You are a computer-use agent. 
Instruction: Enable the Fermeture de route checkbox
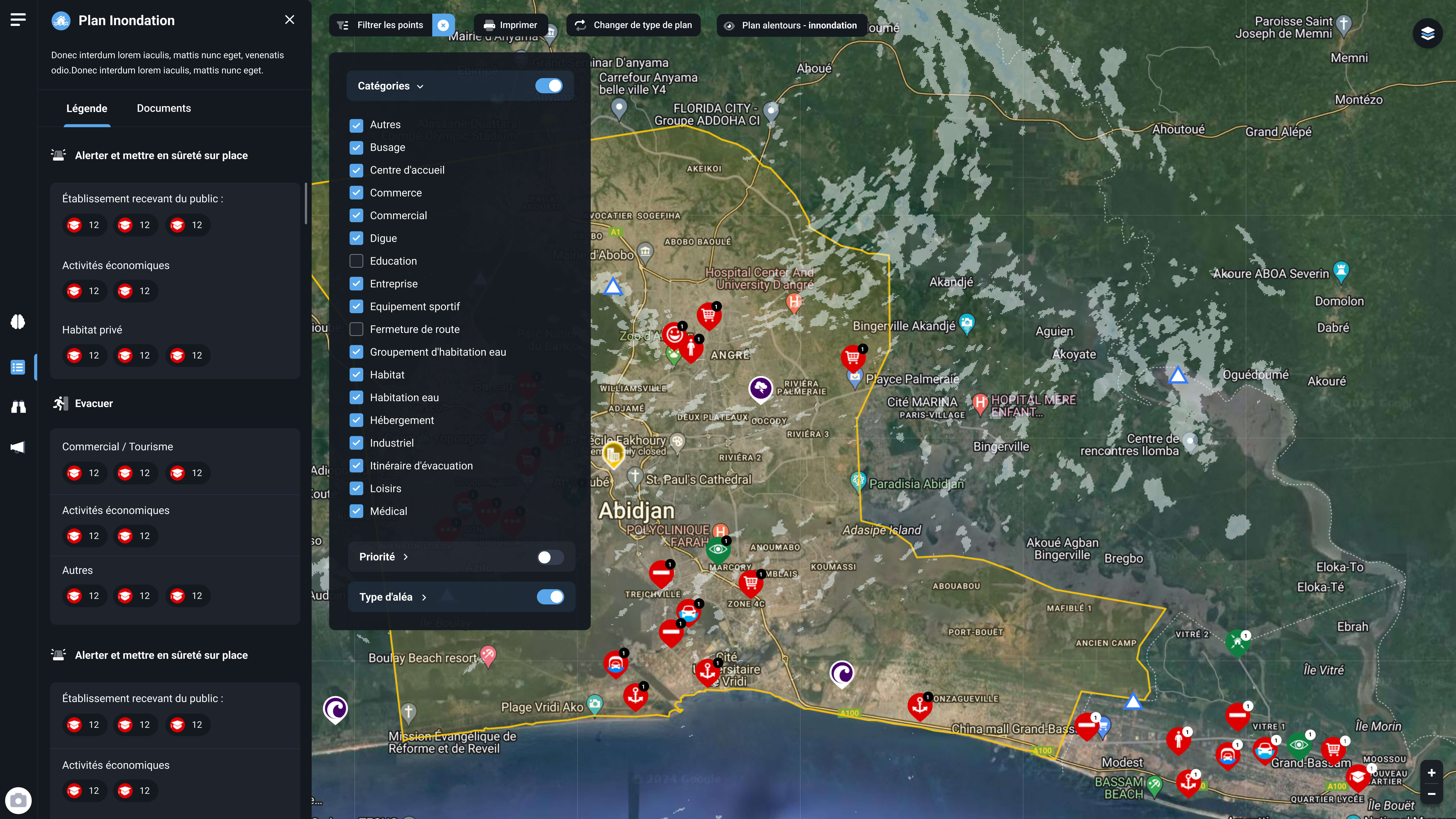click(x=356, y=329)
